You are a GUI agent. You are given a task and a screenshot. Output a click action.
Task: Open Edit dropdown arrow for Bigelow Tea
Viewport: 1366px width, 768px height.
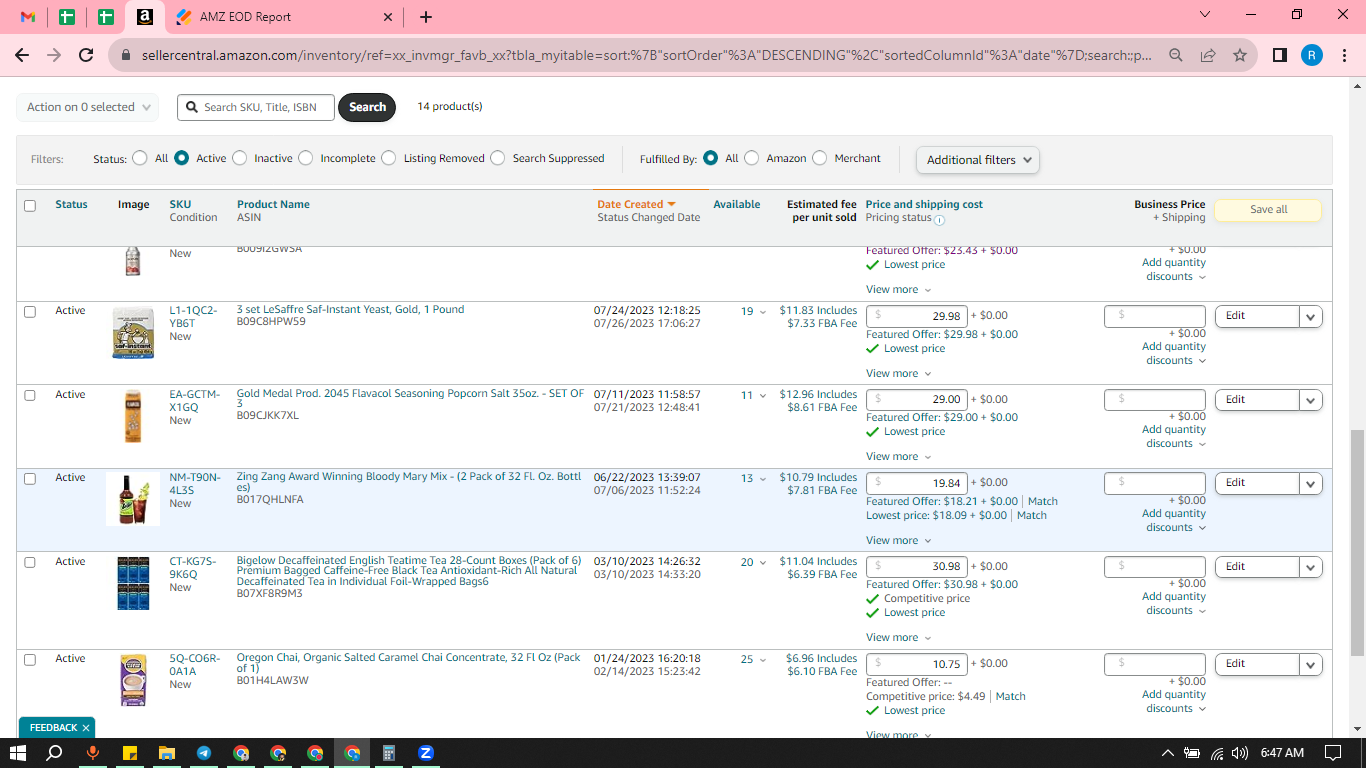click(1311, 567)
